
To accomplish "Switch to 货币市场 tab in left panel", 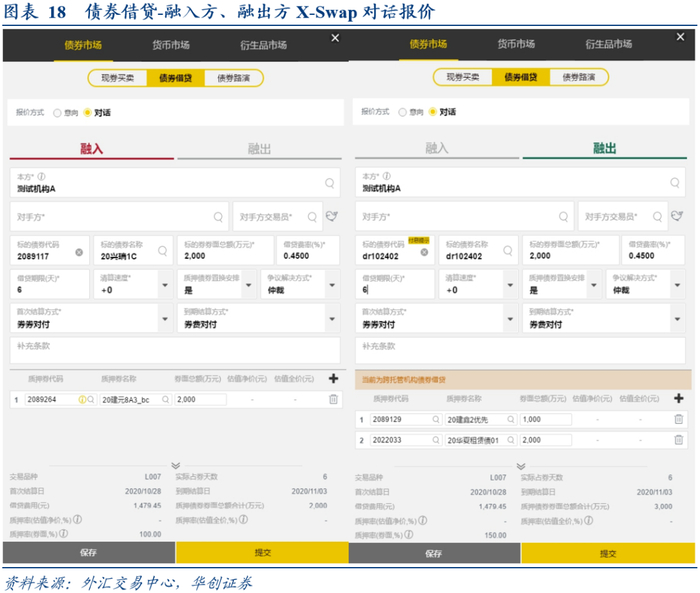I will 171,45.
